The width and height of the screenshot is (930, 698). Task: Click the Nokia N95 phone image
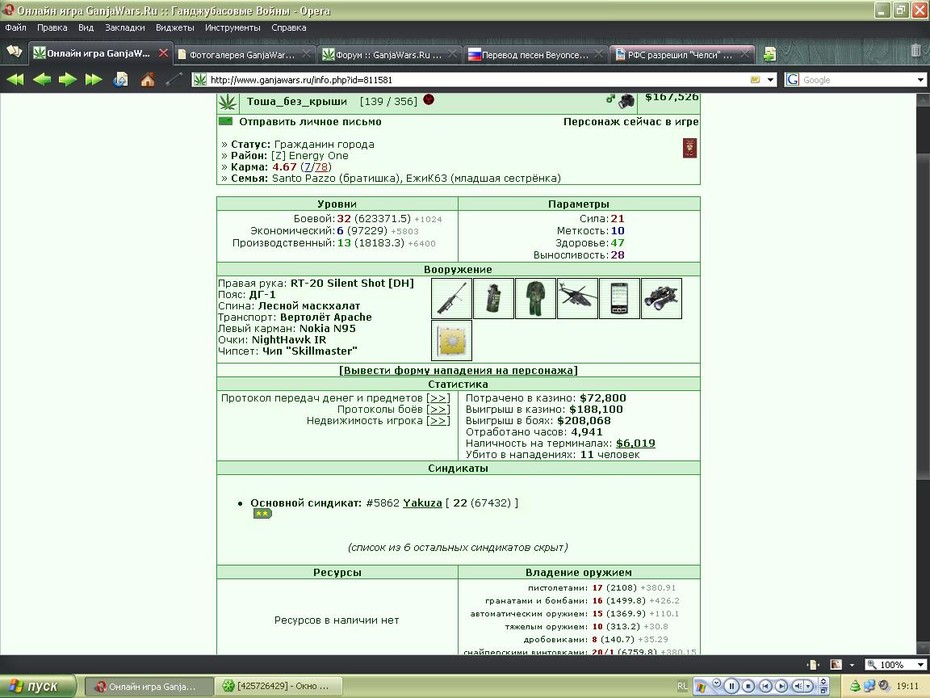pos(619,298)
